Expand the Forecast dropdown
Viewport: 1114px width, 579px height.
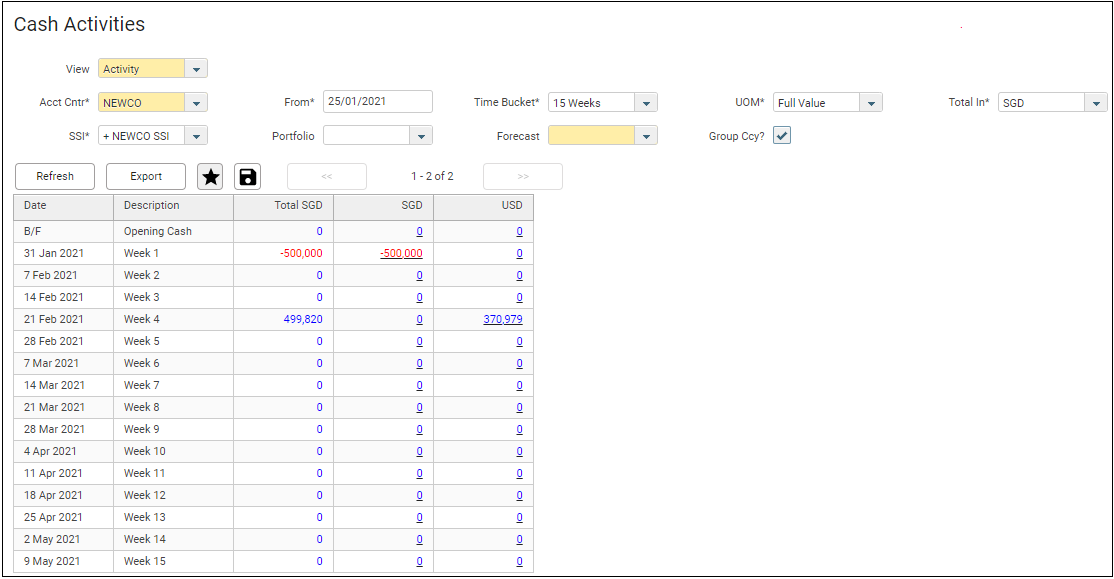click(646, 136)
